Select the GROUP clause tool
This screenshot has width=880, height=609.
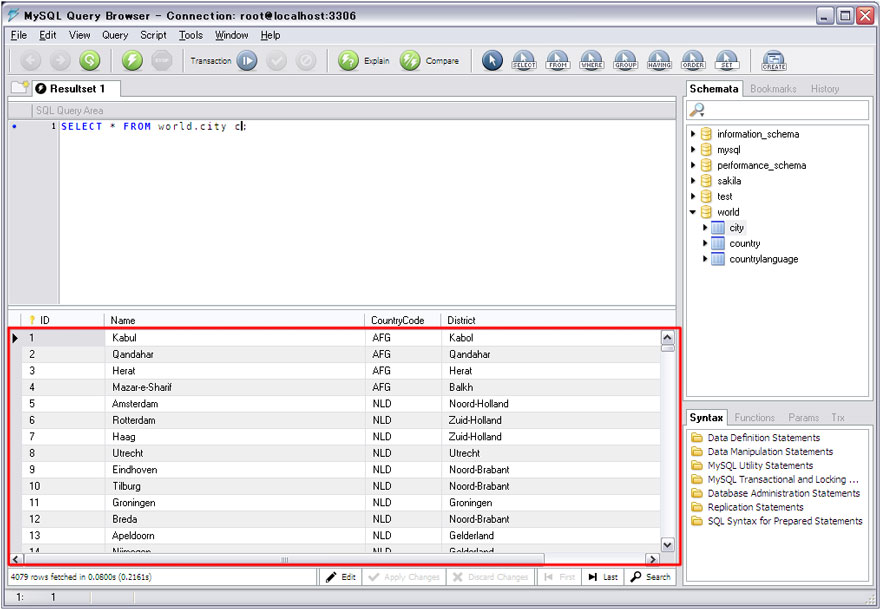pos(625,60)
